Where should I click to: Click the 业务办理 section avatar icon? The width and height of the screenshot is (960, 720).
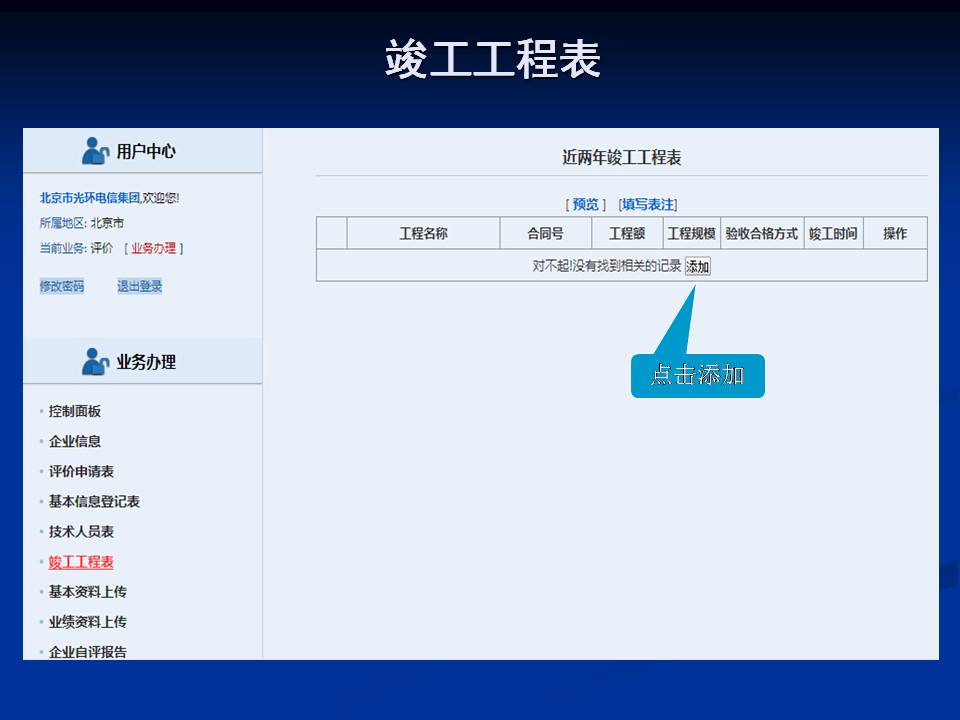(x=95, y=362)
